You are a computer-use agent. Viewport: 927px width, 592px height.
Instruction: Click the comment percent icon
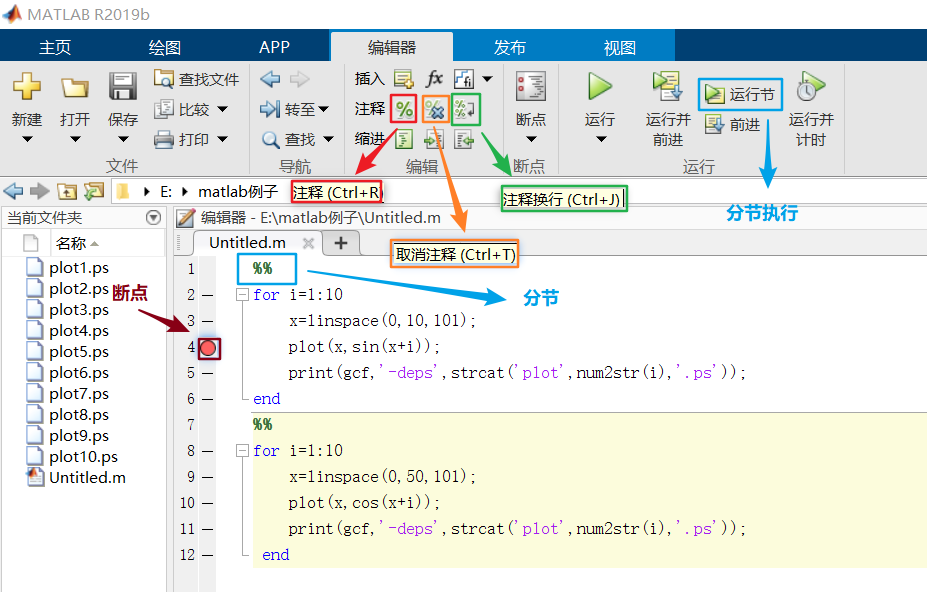(404, 109)
